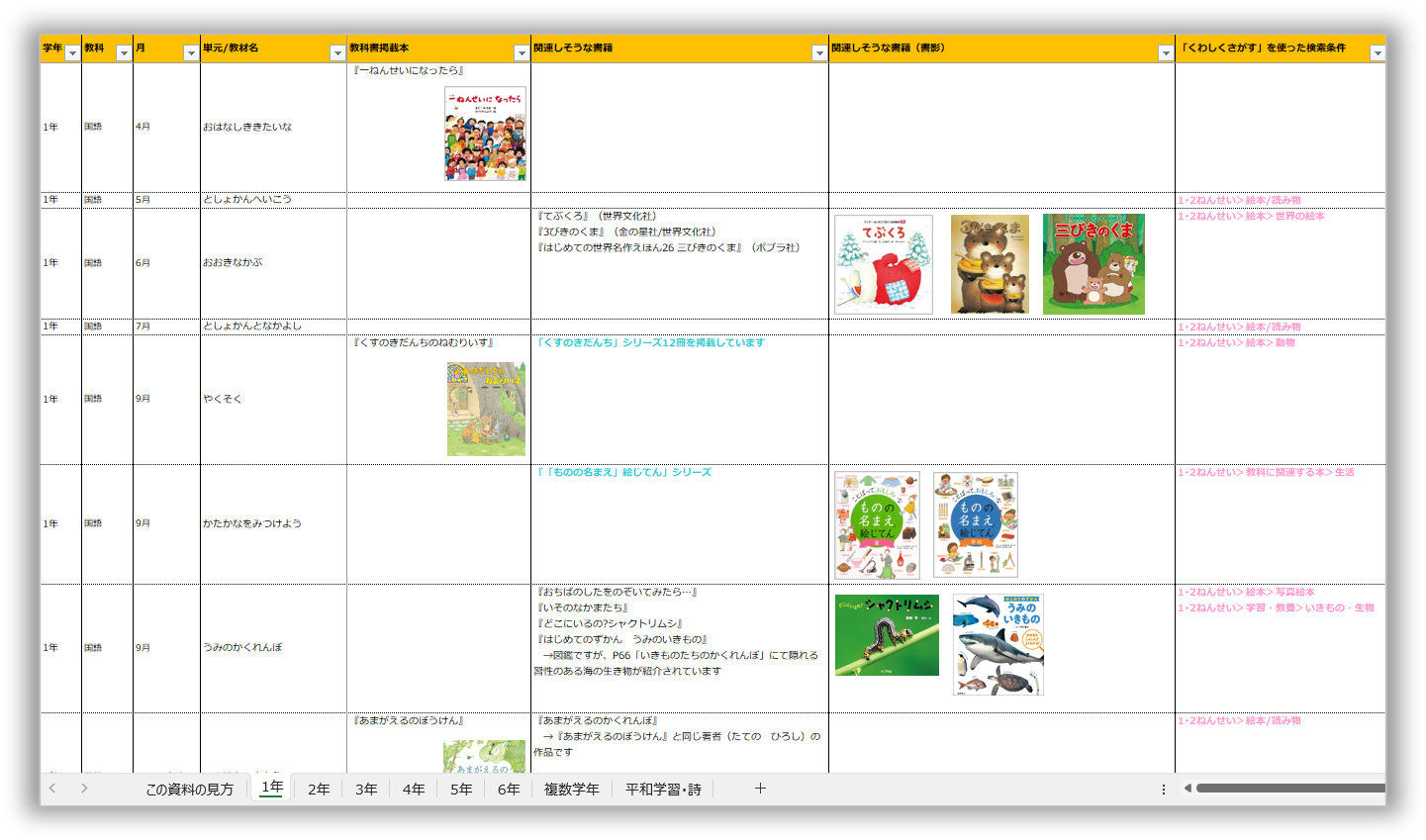Select the 6月 month cell
Screen dimensions: 1426x840
[x=166, y=263]
